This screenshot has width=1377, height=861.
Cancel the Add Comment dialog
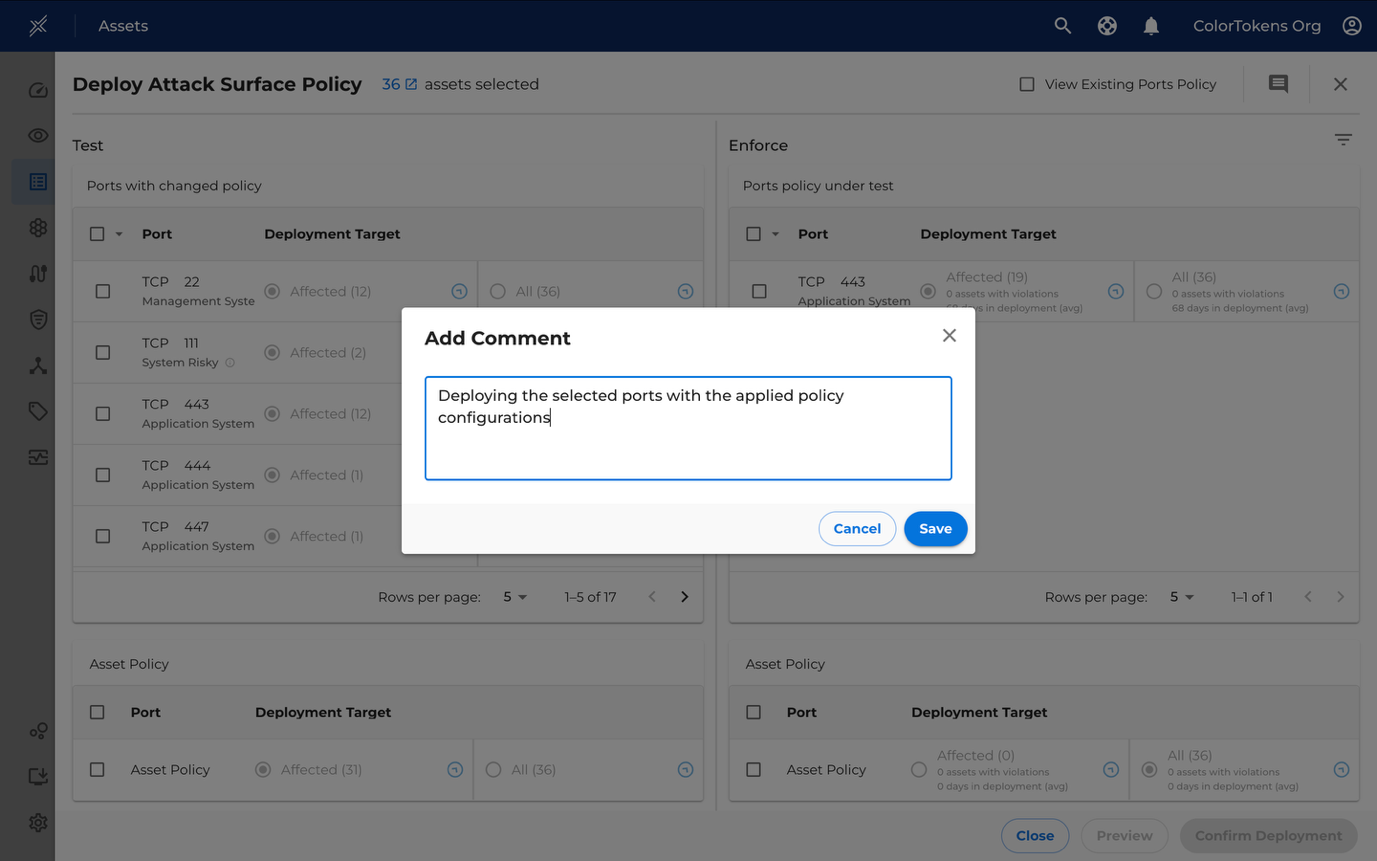[x=857, y=528]
